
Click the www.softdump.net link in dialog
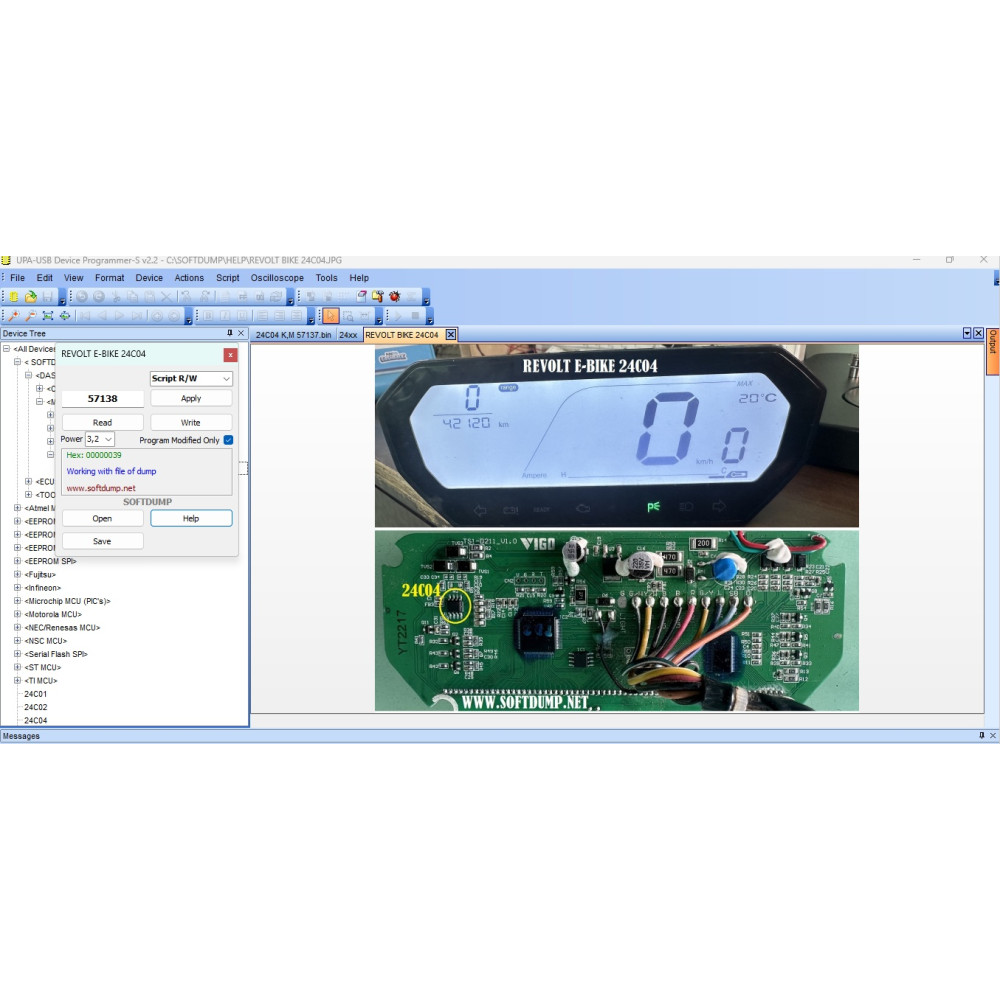pyautogui.click(x=101, y=488)
